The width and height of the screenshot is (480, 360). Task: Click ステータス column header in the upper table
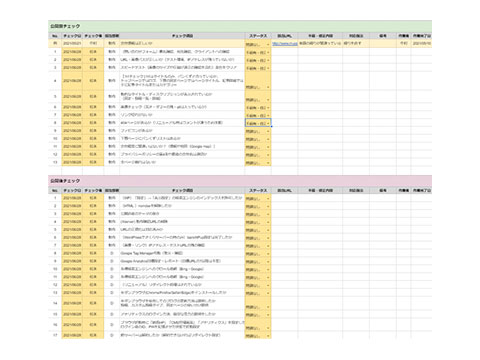click(258, 36)
